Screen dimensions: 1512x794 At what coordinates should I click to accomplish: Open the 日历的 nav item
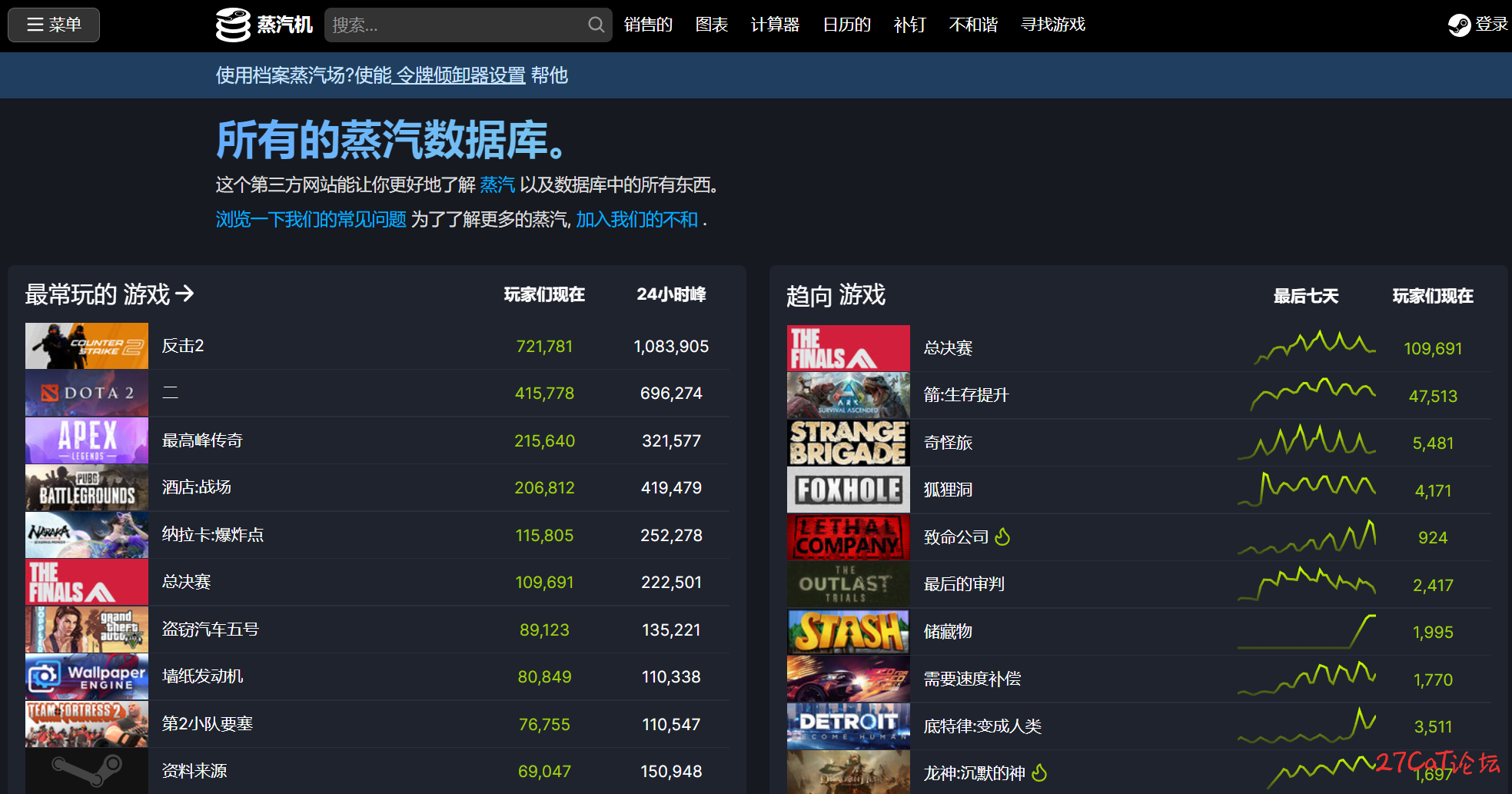pos(847,25)
